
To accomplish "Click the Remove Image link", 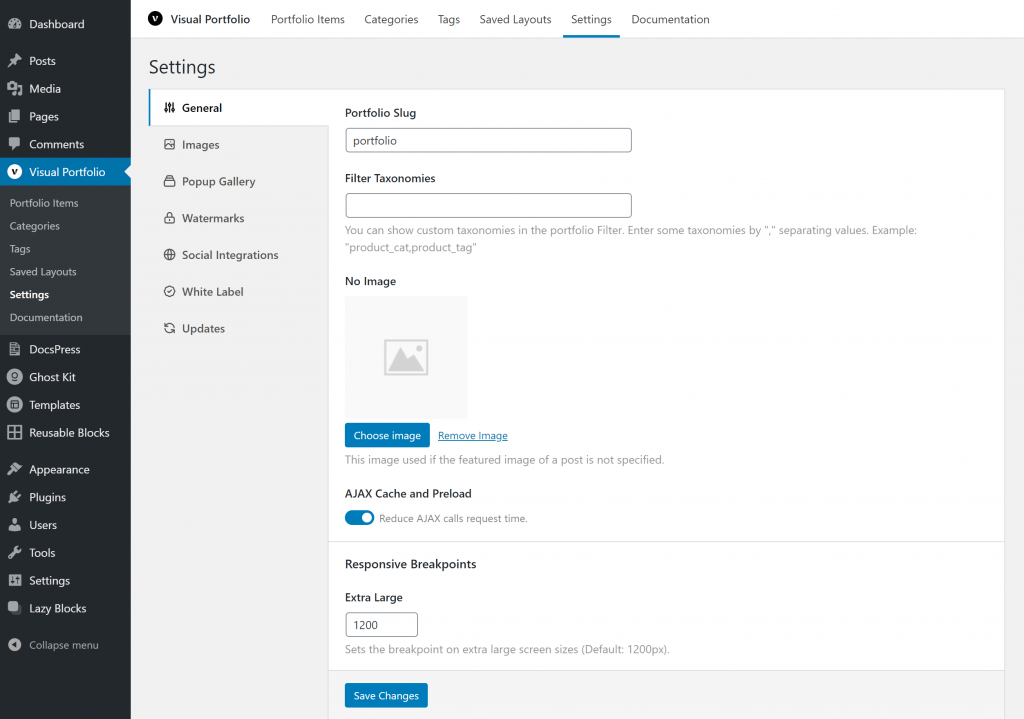I will coord(473,436).
